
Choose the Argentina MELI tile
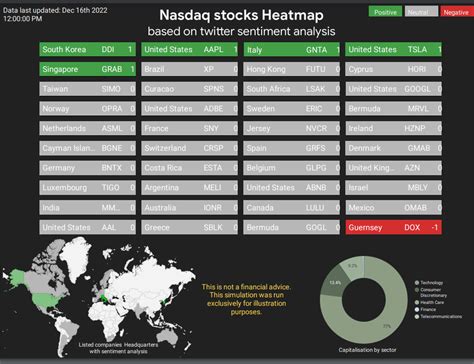point(189,188)
